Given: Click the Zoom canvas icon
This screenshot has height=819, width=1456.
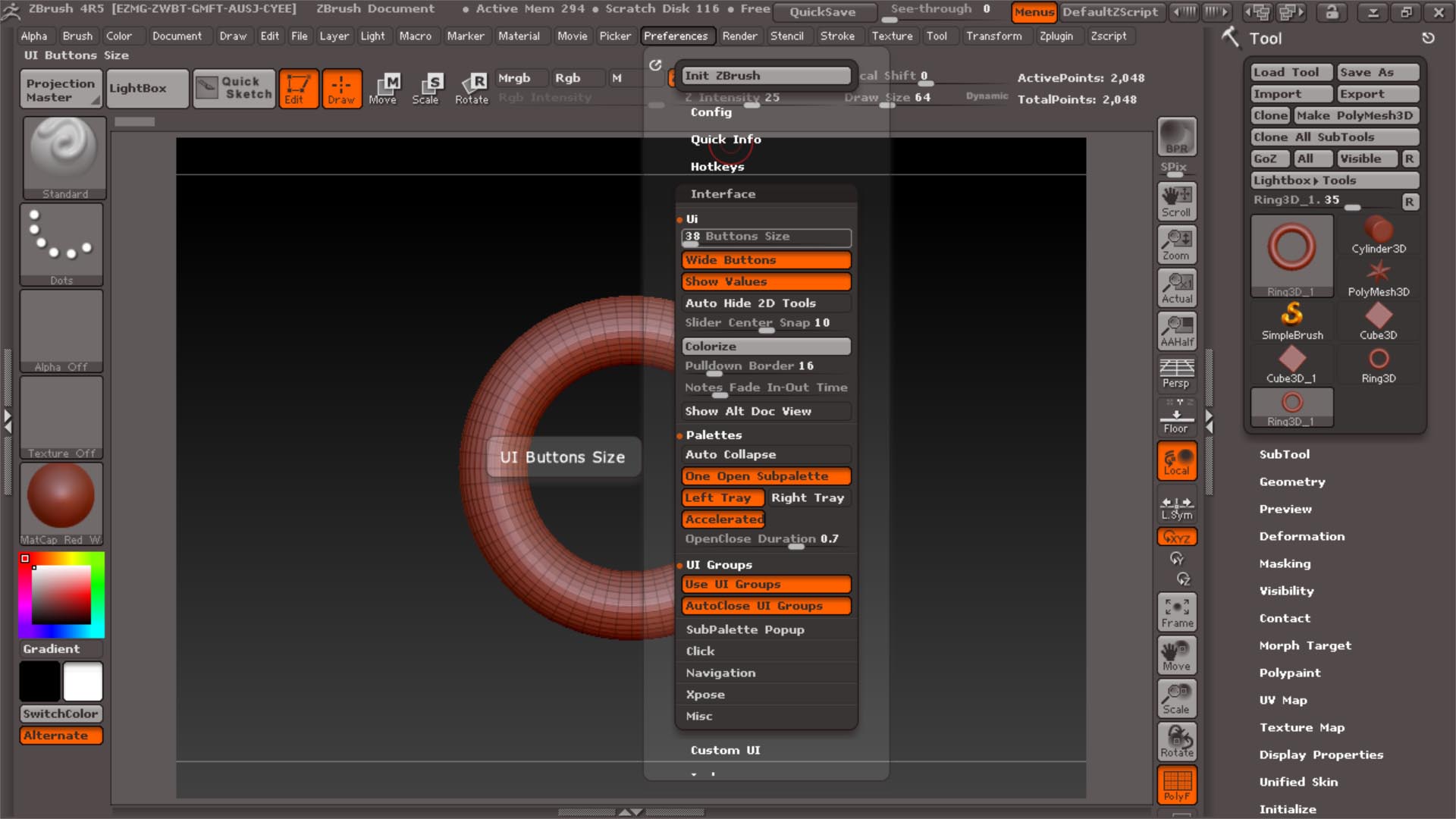Looking at the screenshot, I should coord(1177,244).
